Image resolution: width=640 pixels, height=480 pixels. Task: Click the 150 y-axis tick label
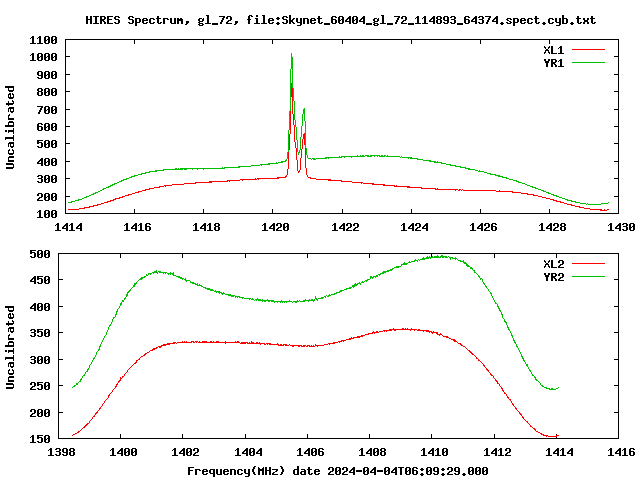coord(40,439)
